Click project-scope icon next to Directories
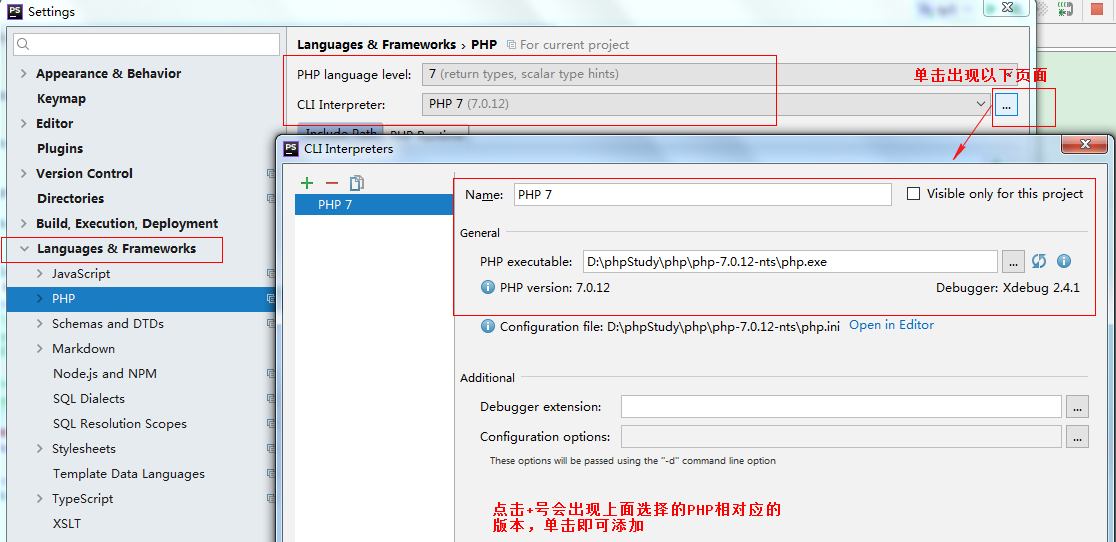Image resolution: width=1116 pixels, height=542 pixels. [x=270, y=198]
